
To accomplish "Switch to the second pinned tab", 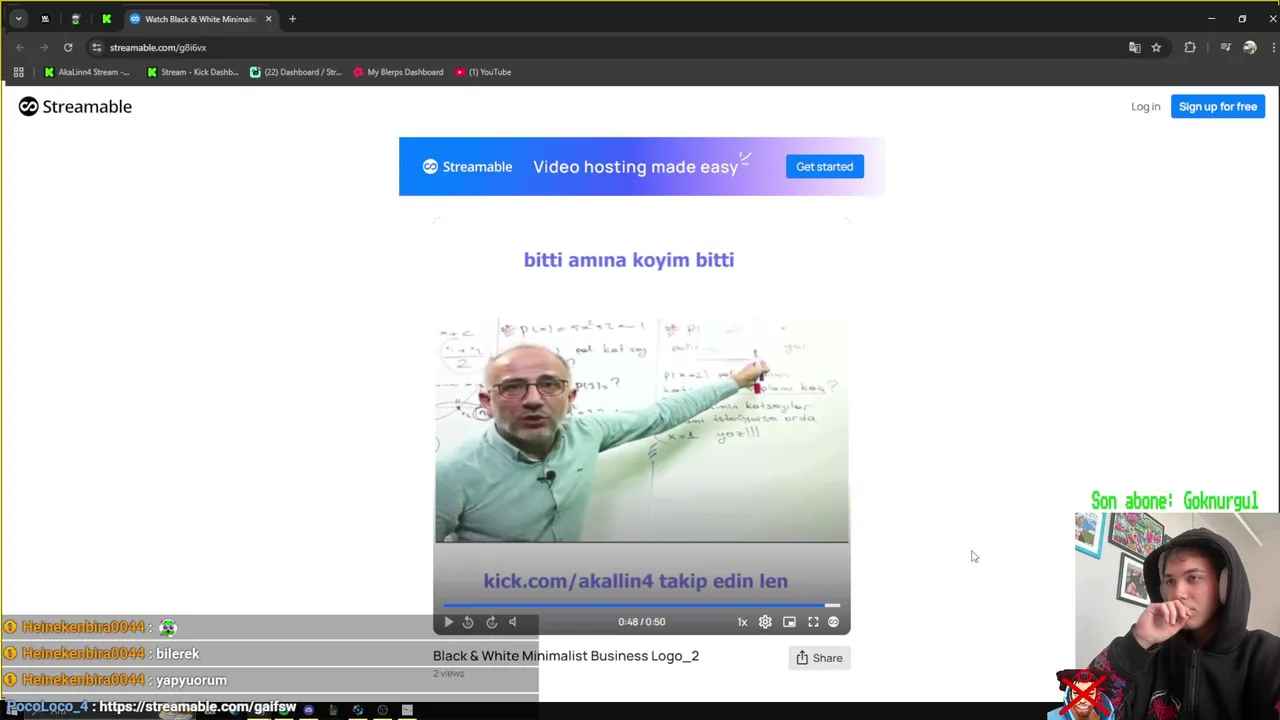I will (75, 19).
